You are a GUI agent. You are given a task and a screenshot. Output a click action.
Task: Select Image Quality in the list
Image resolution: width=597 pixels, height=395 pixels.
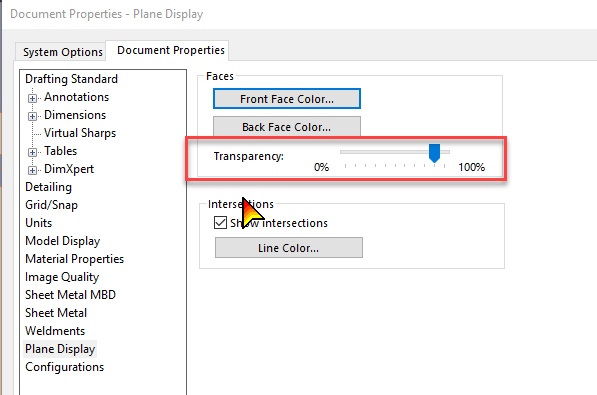[62, 277]
